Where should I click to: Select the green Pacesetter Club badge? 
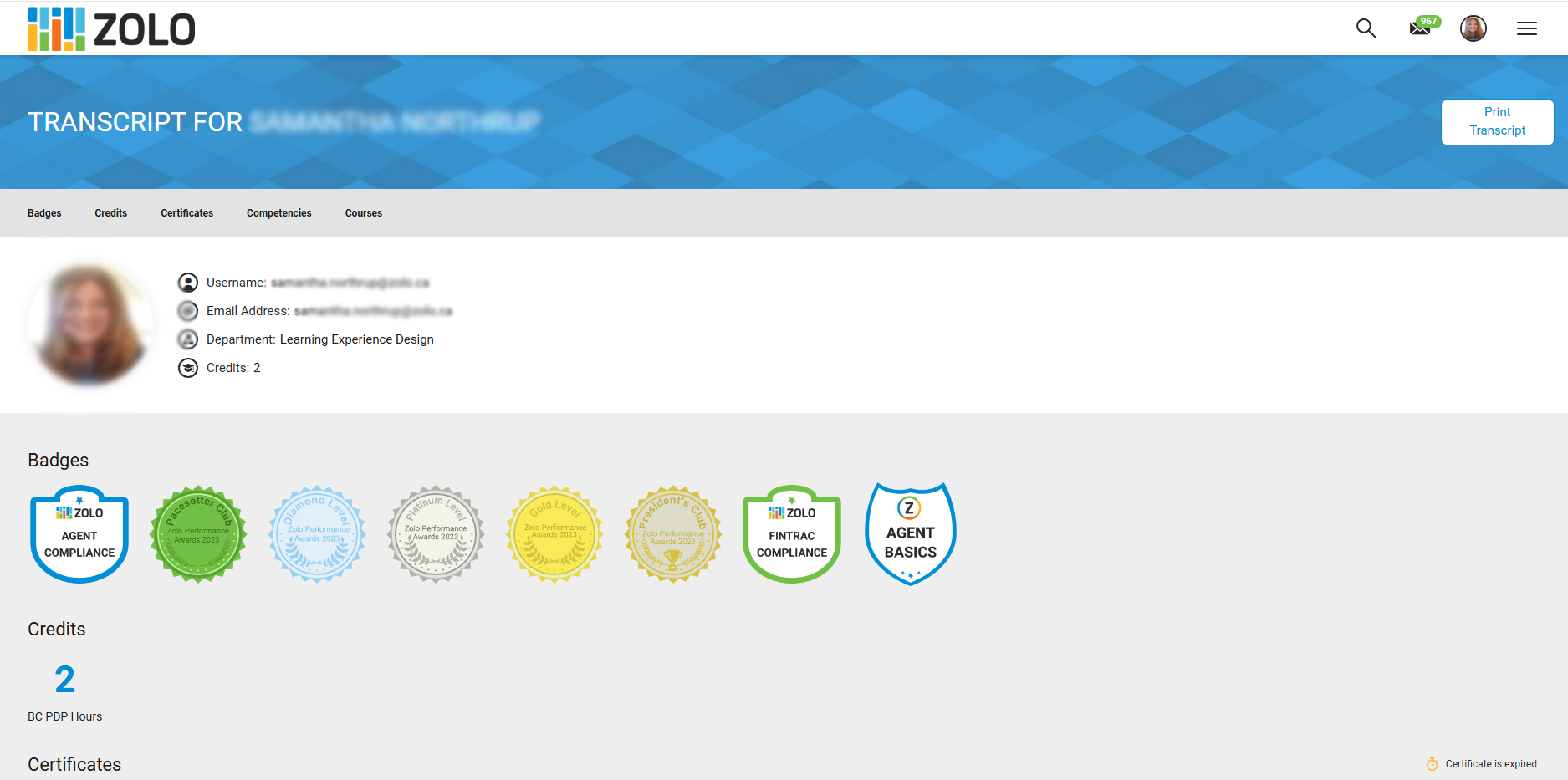[x=198, y=534]
